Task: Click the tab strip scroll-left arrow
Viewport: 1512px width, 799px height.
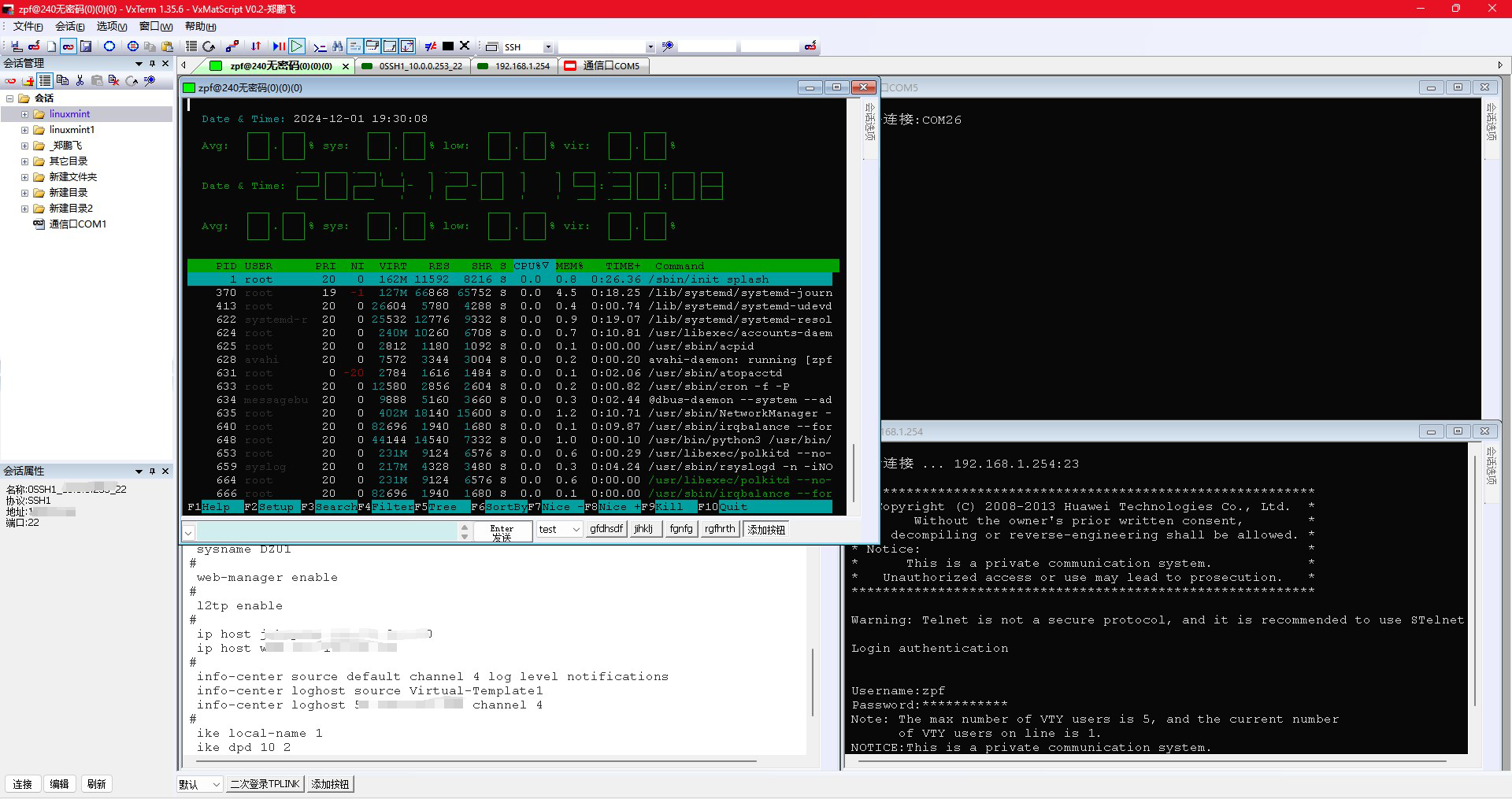Action: [183, 65]
